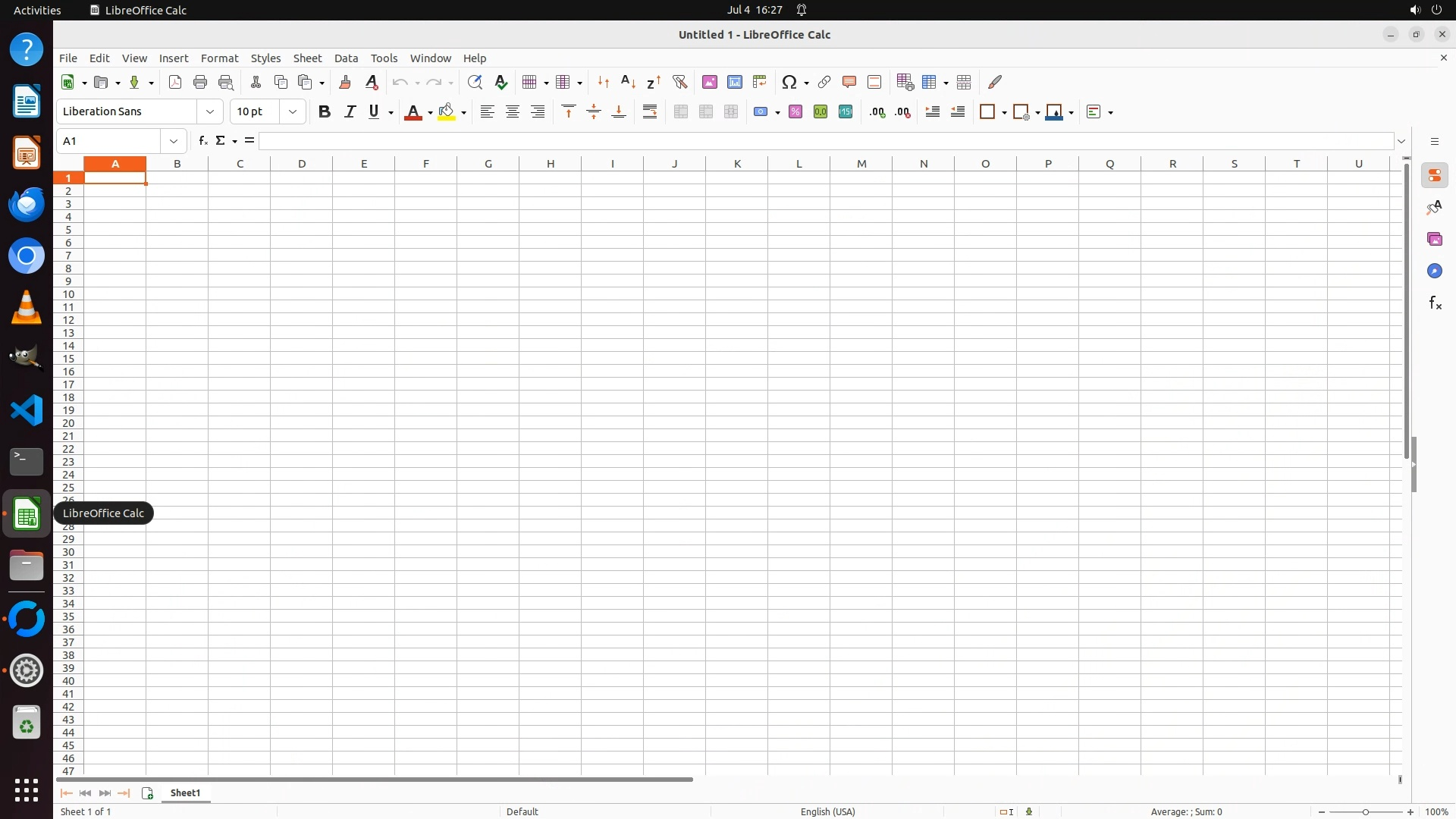Screen dimensions: 1456x819
Task: Open the Name Box dropdown arrow
Action: (174, 141)
